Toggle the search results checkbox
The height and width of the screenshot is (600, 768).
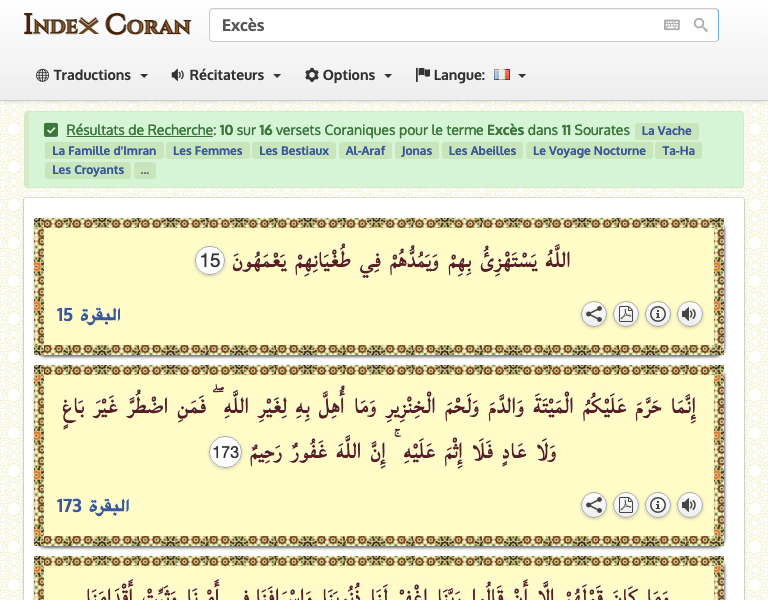(51, 130)
